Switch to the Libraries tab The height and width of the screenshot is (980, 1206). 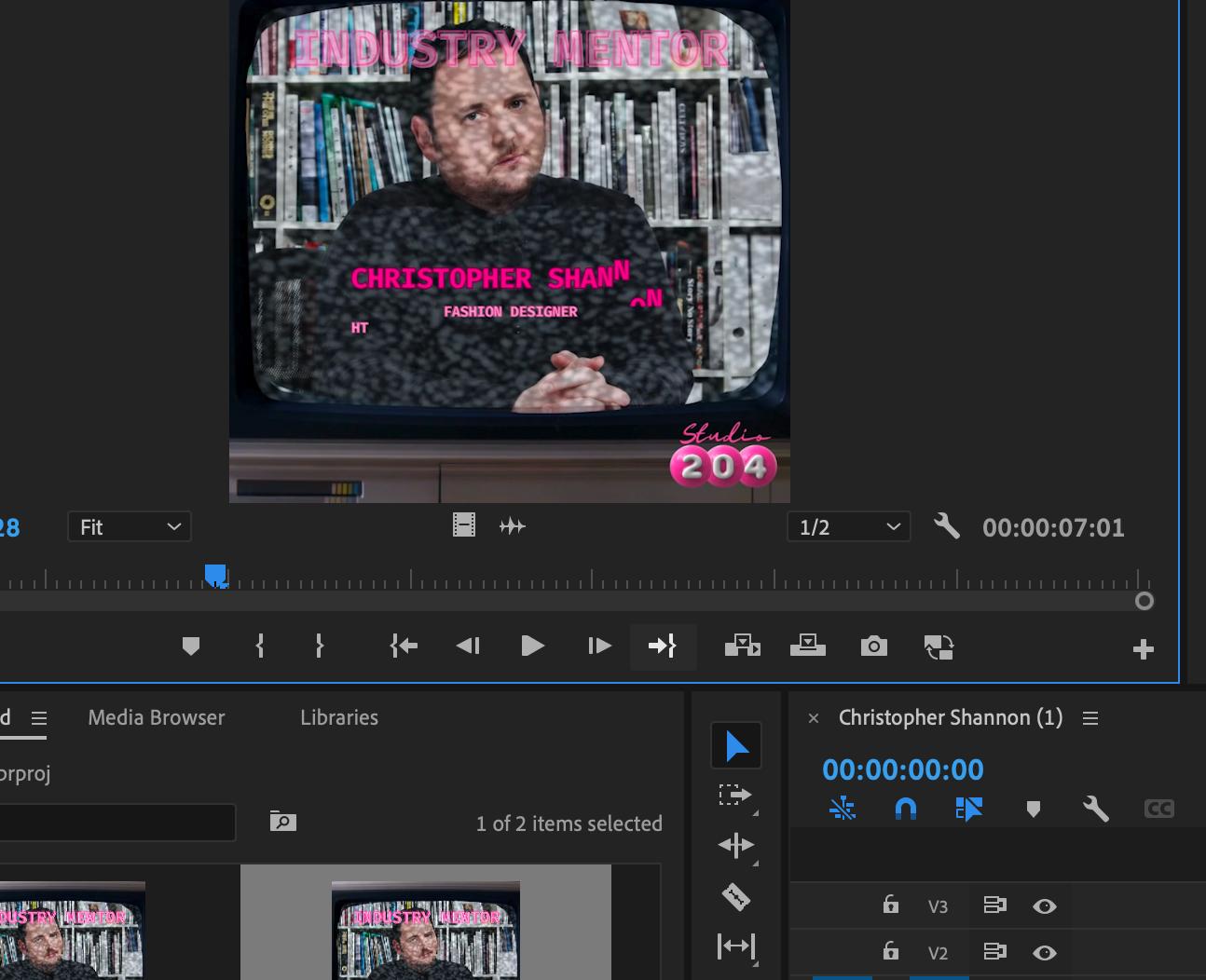coord(339,717)
